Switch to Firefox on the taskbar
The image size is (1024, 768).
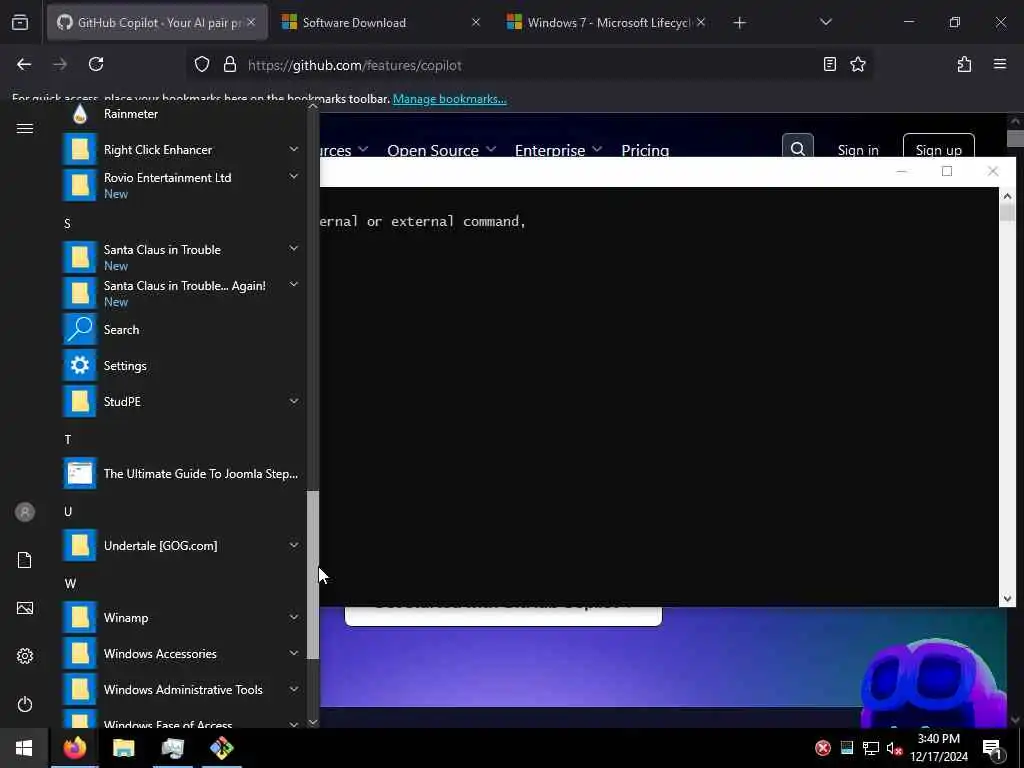pos(74,748)
